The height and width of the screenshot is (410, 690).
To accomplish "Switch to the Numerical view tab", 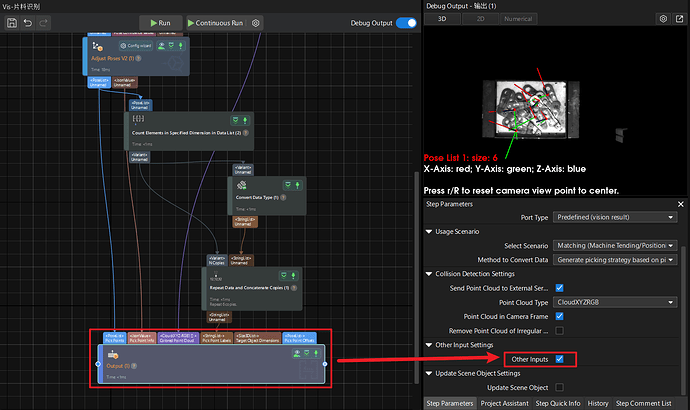I will click(517, 18).
